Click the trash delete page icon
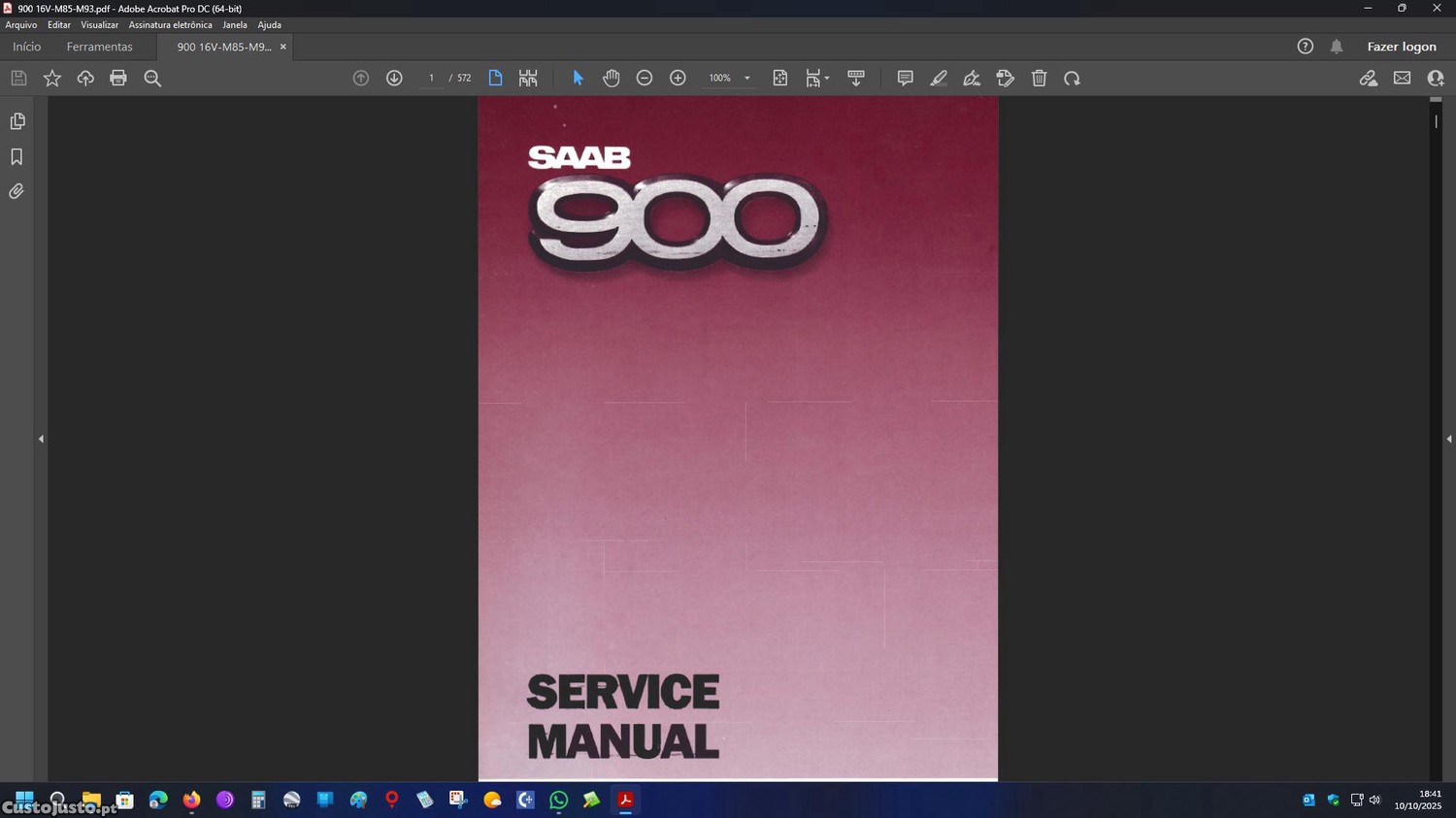 pyautogui.click(x=1039, y=79)
